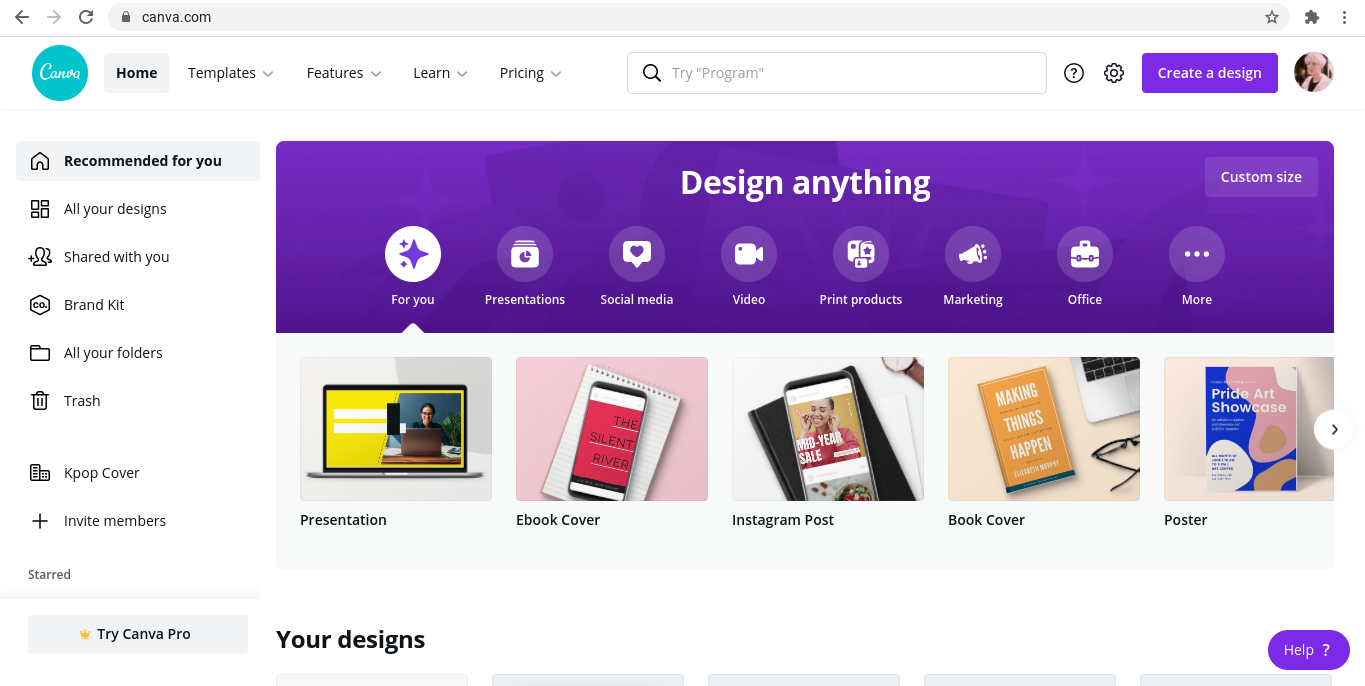1365x686 pixels.
Task: Click the More ellipsis category icon
Action: click(1197, 254)
